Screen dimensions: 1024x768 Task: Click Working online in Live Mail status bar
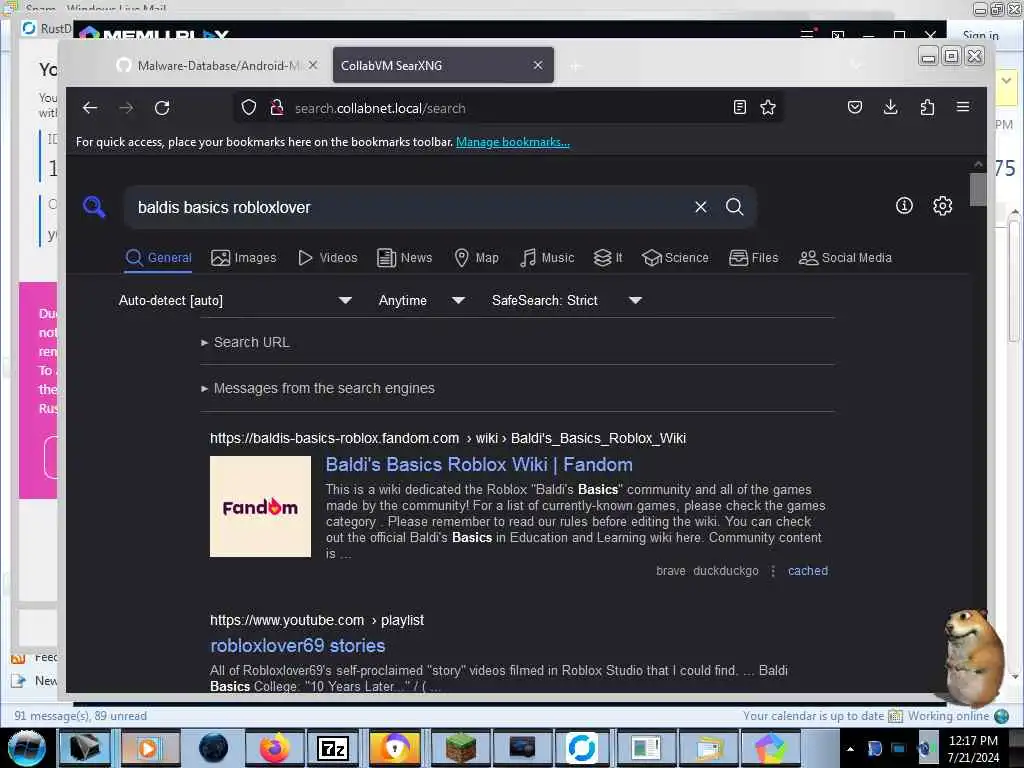pyautogui.click(x=948, y=716)
